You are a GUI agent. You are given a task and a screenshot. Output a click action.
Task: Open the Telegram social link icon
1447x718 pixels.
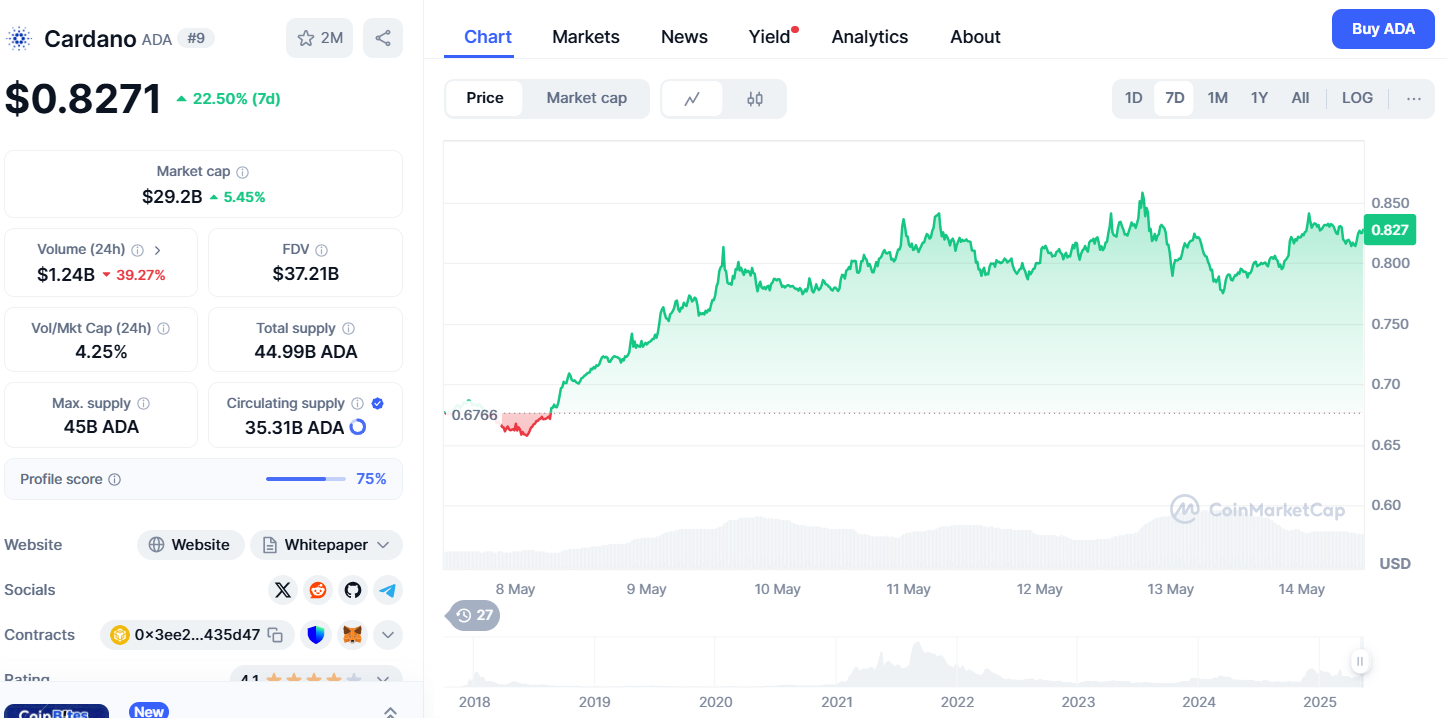coord(388,590)
